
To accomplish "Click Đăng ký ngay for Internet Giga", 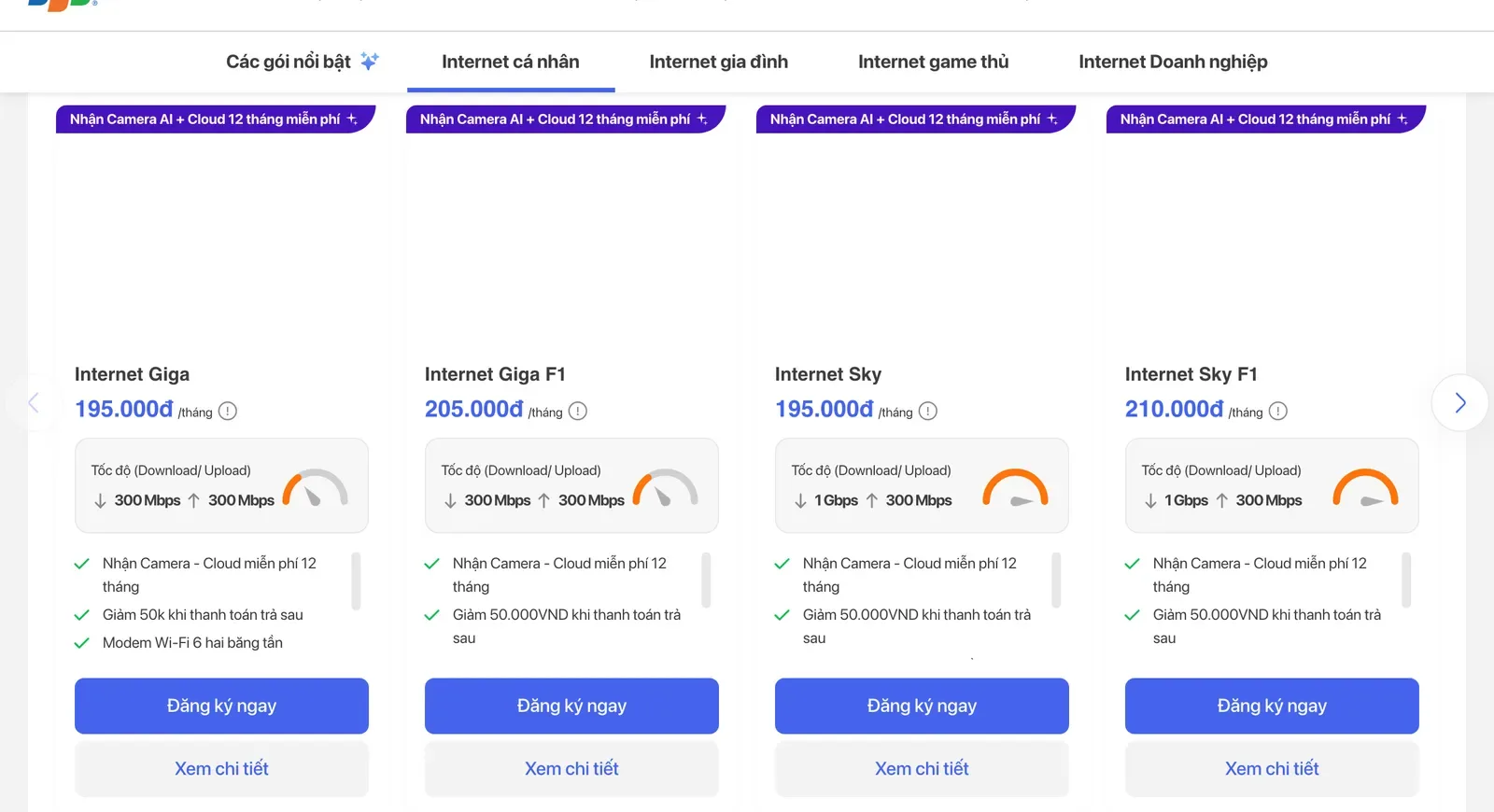I will 221,706.
